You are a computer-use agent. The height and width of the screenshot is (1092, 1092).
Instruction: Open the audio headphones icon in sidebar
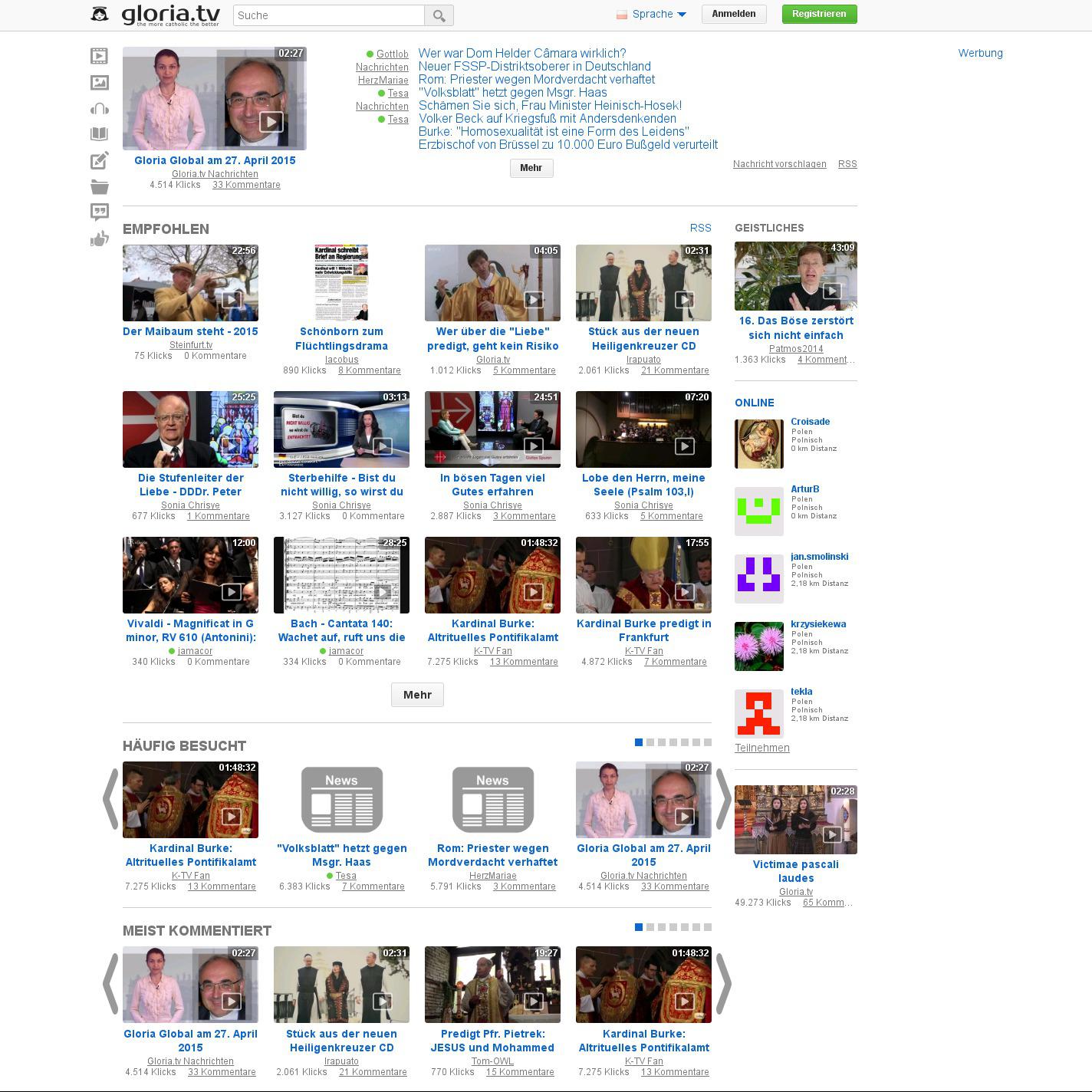tap(99, 109)
